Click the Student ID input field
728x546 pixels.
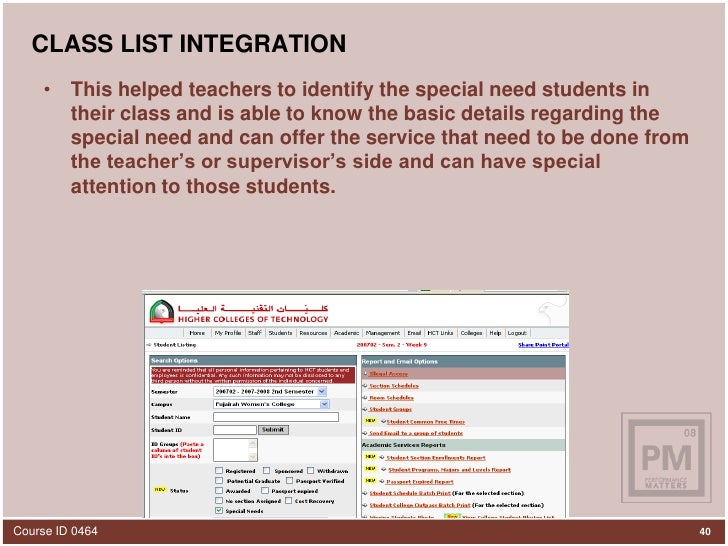click(x=235, y=430)
